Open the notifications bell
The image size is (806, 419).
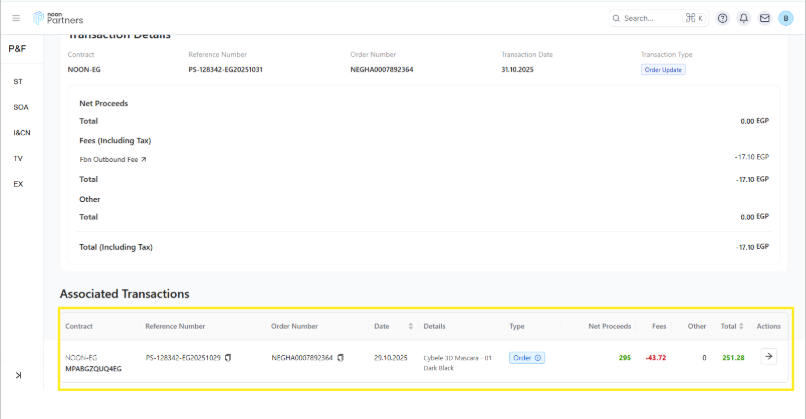[x=744, y=18]
